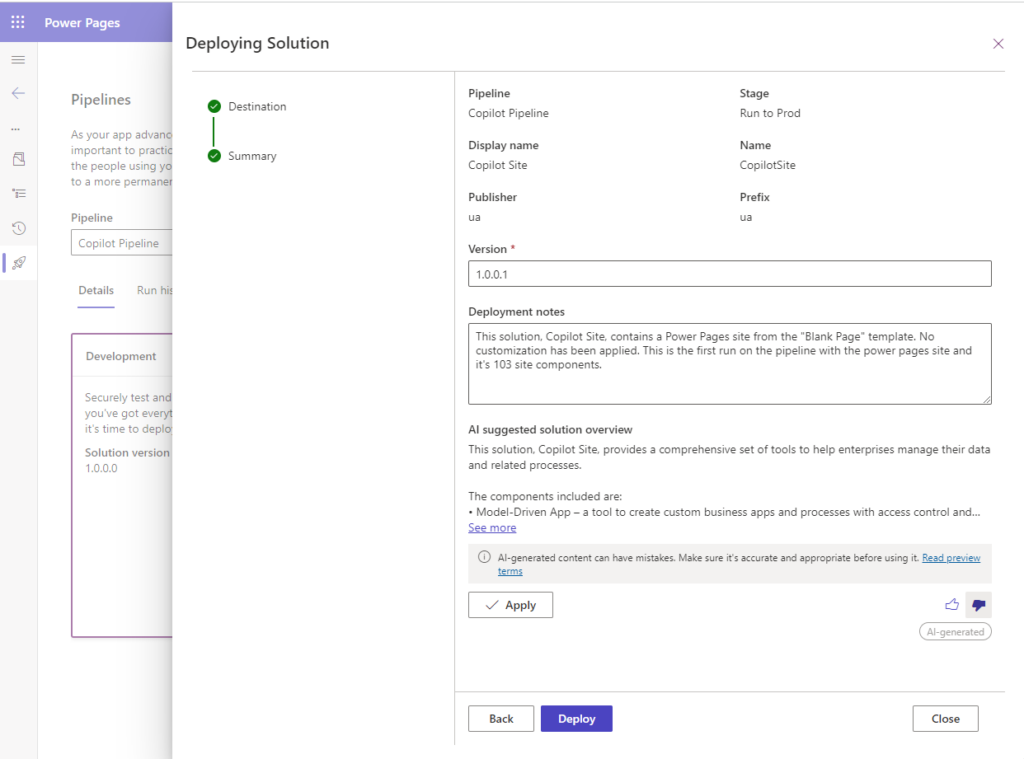The image size is (1024, 759).
Task: Open the See more link
Action: (492, 528)
